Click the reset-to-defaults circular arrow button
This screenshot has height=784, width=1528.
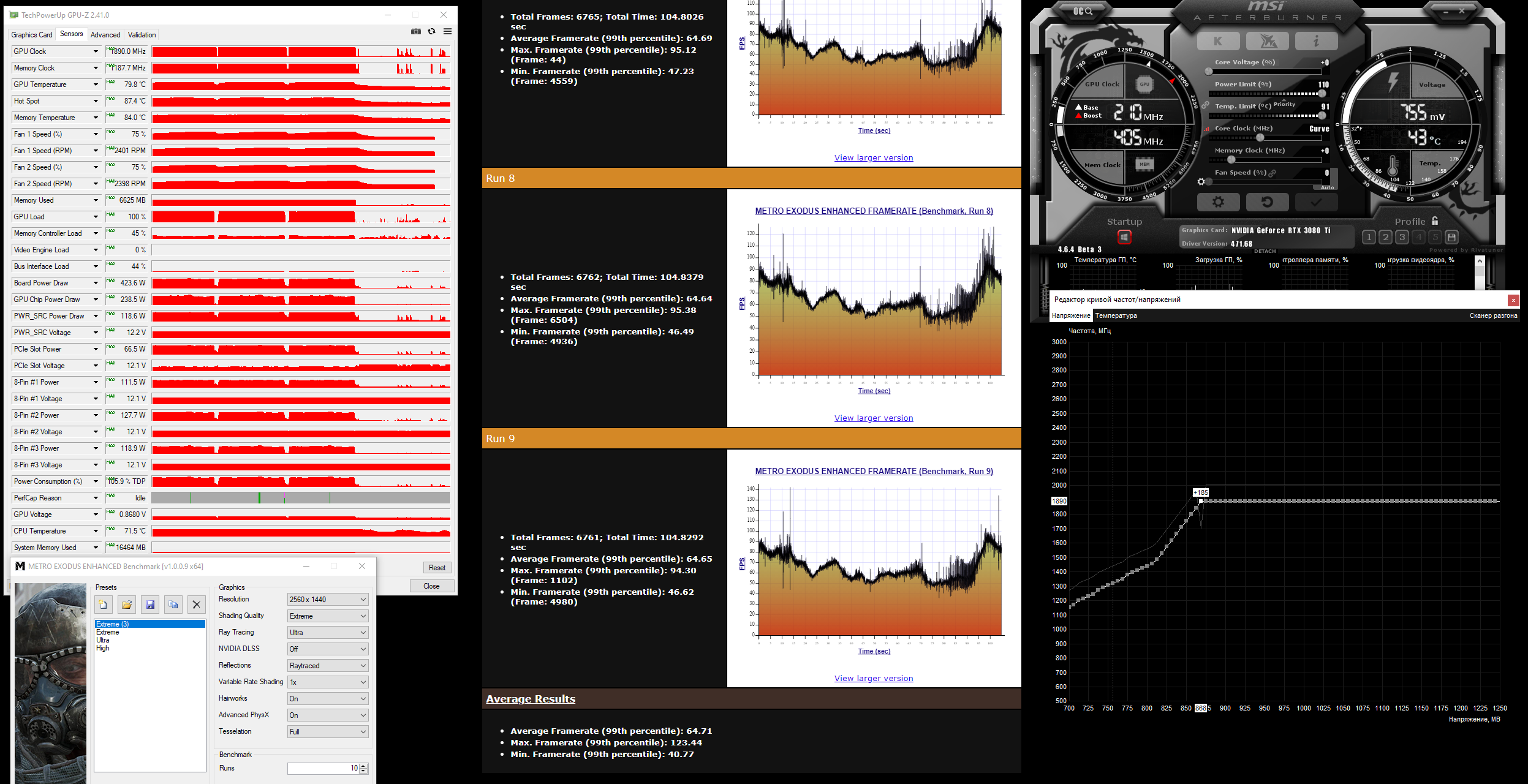point(1267,202)
